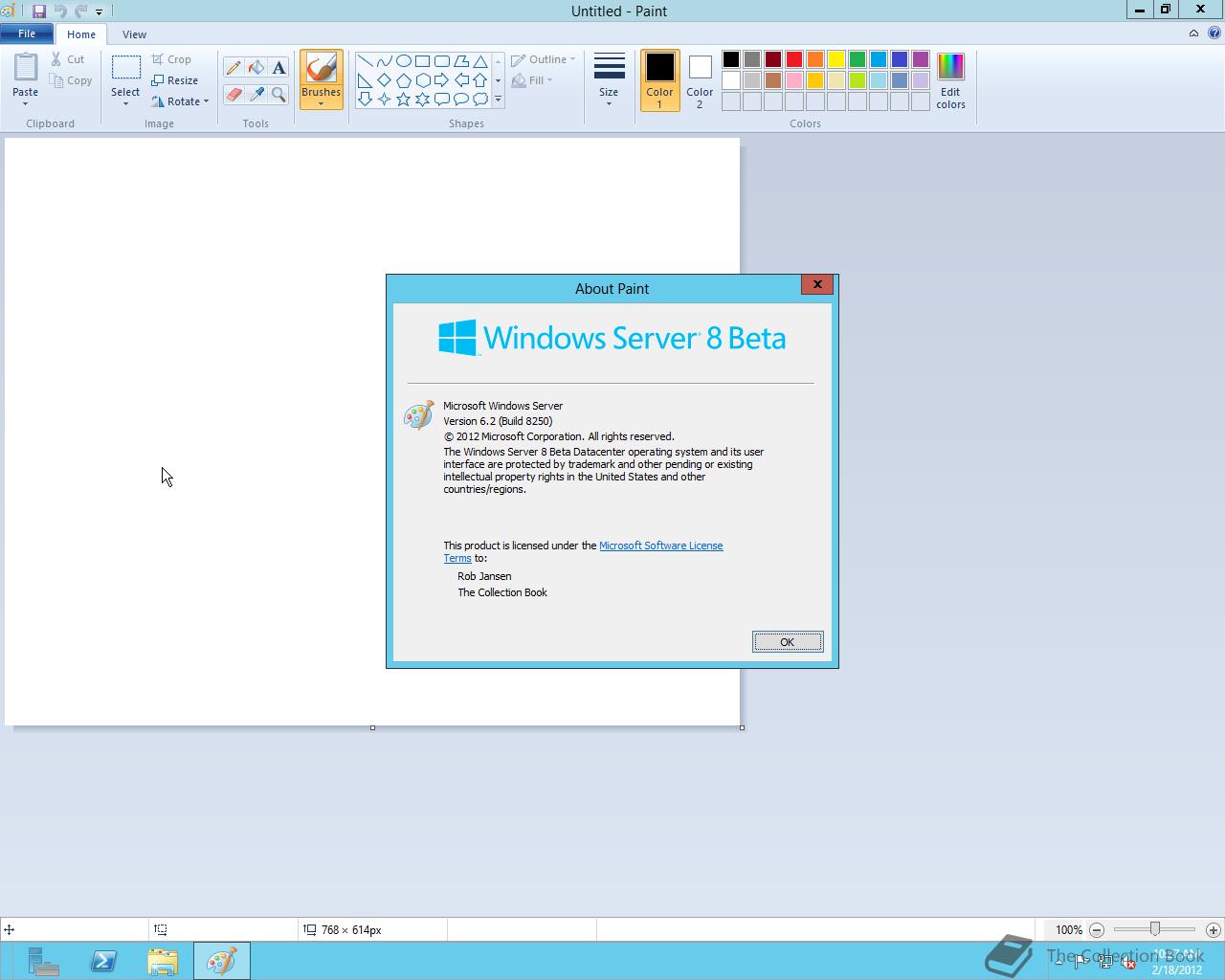
Task: Switch to the Home tab
Action: 81,34
